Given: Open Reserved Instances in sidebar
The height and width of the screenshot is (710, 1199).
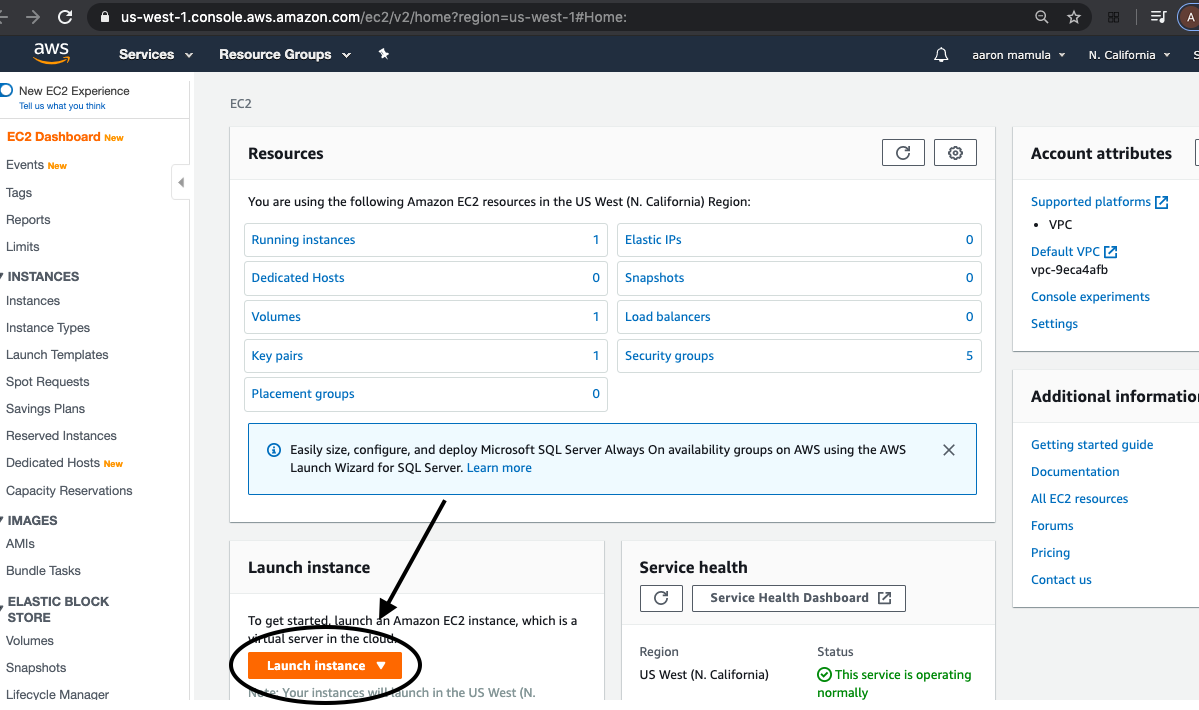Looking at the screenshot, I should click(x=61, y=436).
